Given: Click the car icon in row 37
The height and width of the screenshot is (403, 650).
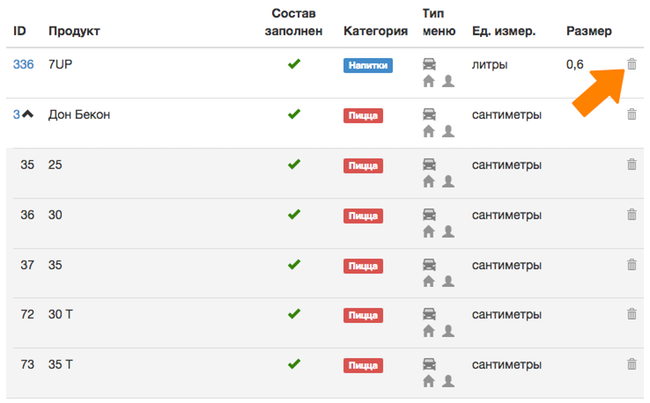Looking at the screenshot, I should coord(429,264).
